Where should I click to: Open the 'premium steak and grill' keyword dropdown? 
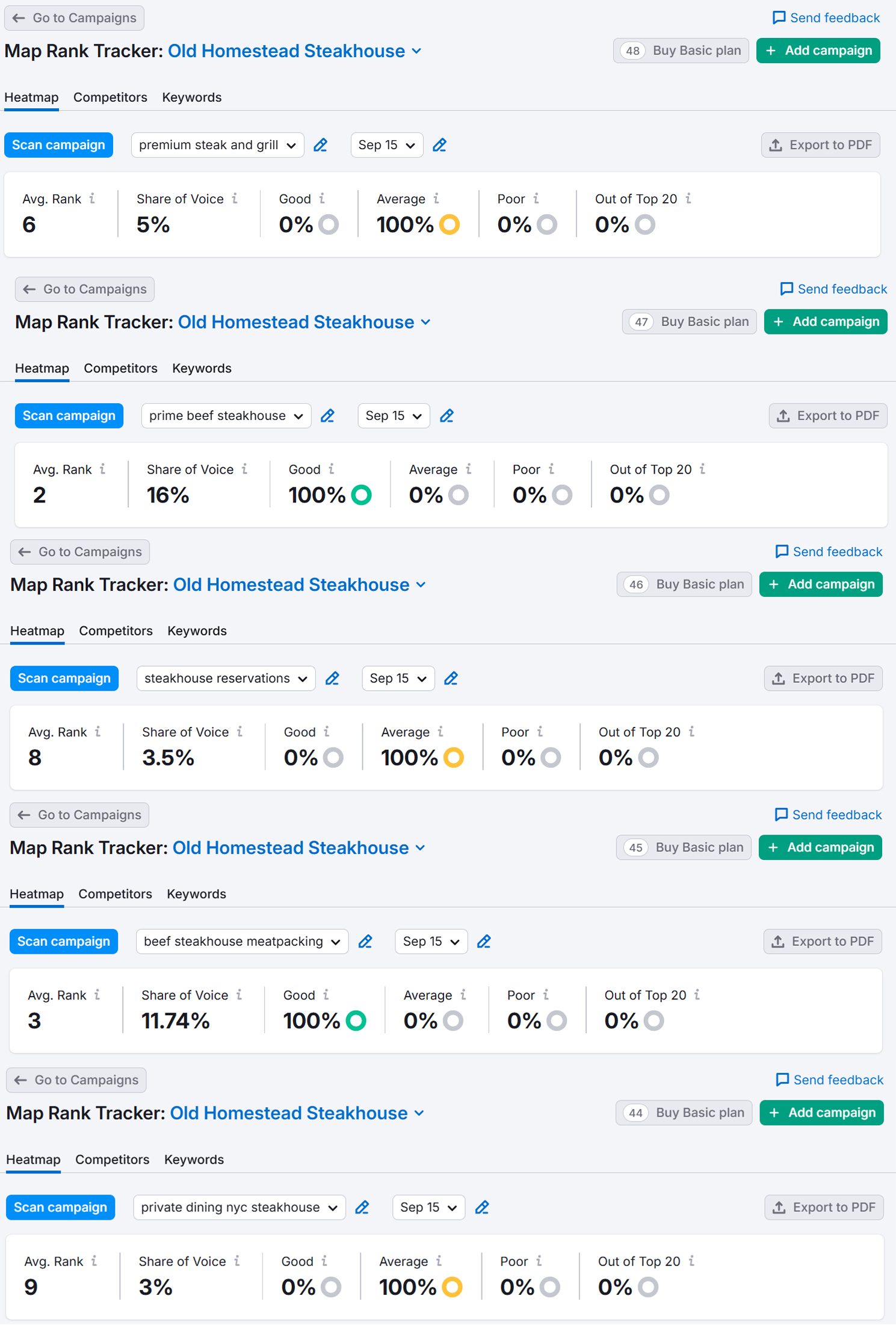point(217,145)
